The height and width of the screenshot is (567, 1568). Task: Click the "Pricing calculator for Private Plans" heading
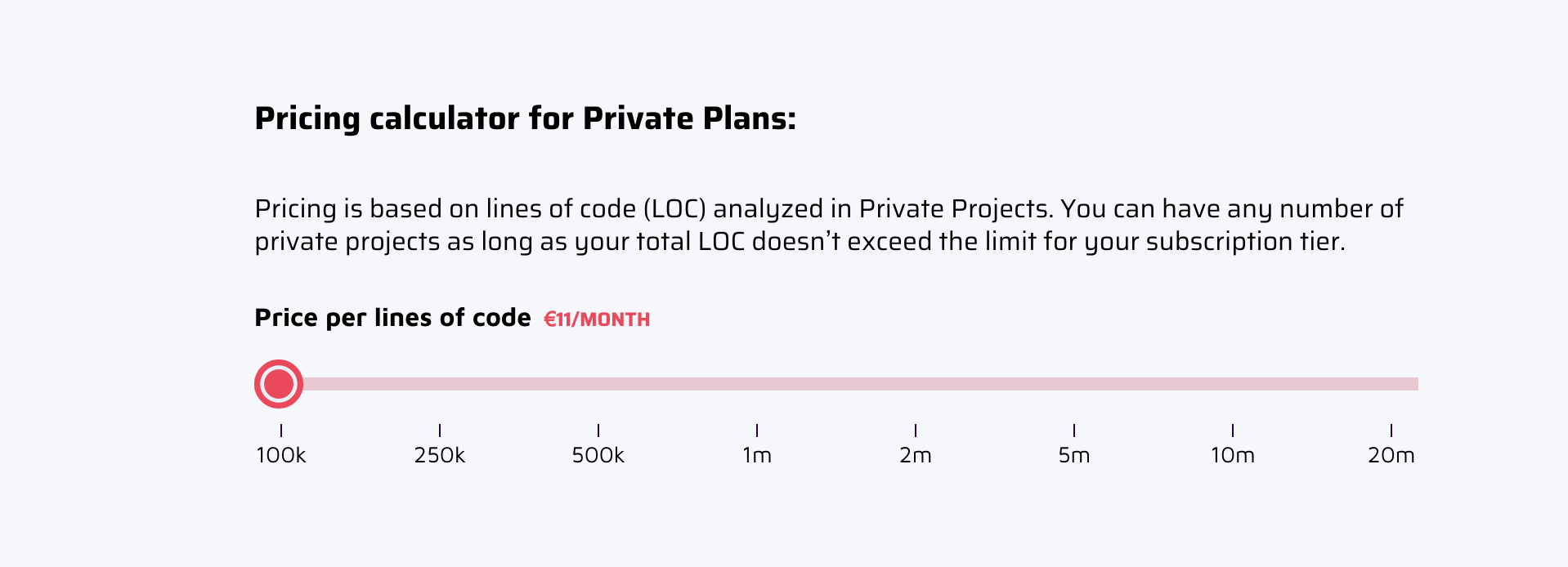point(525,119)
